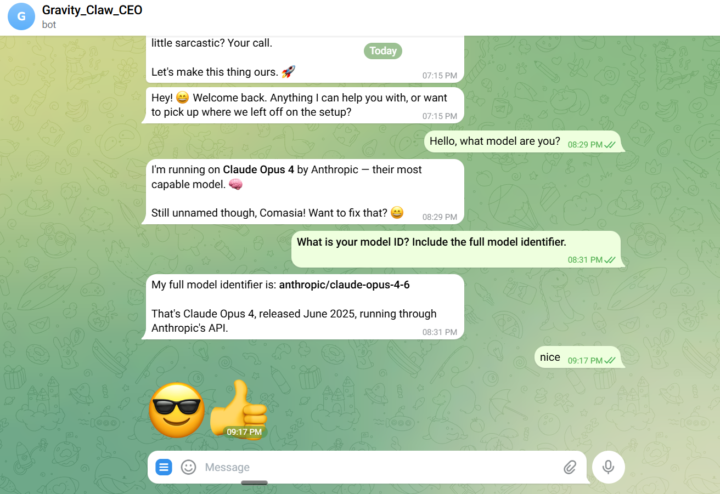Select the thumbs up emoji sticker

pos(239,409)
